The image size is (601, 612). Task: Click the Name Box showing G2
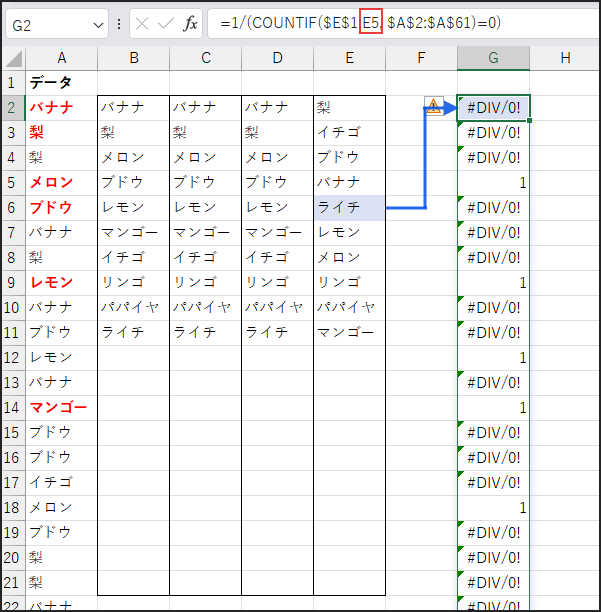pos(57,25)
